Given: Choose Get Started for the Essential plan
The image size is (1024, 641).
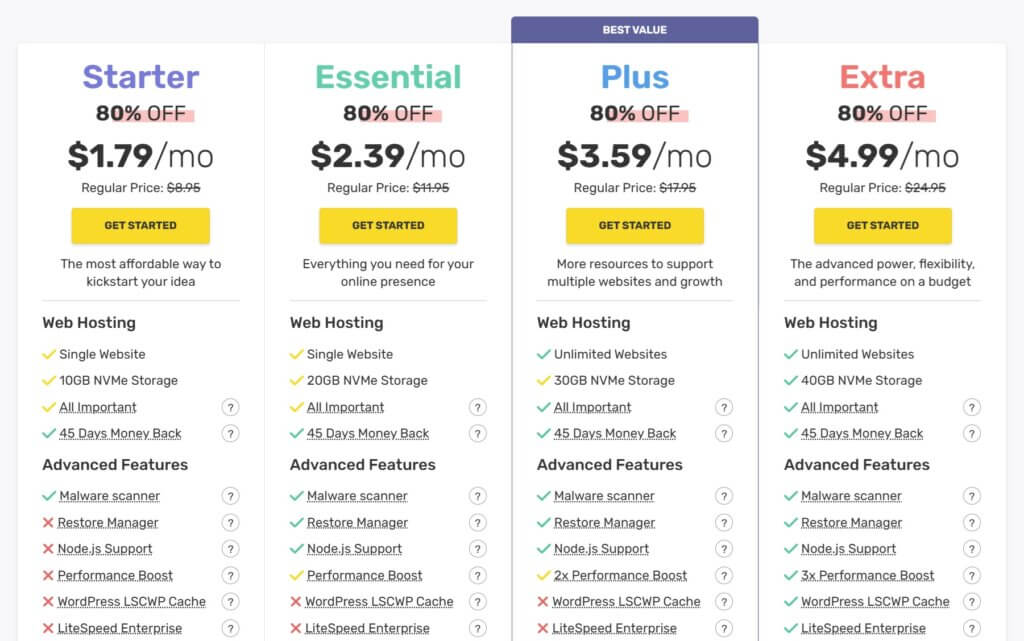Looking at the screenshot, I should click(388, 226).
